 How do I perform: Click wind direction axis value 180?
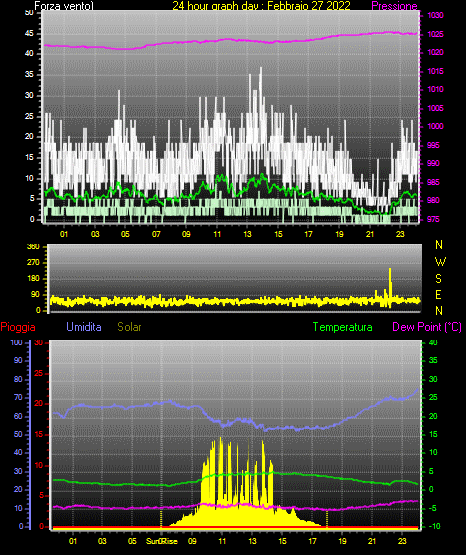(x=33, y=279)
